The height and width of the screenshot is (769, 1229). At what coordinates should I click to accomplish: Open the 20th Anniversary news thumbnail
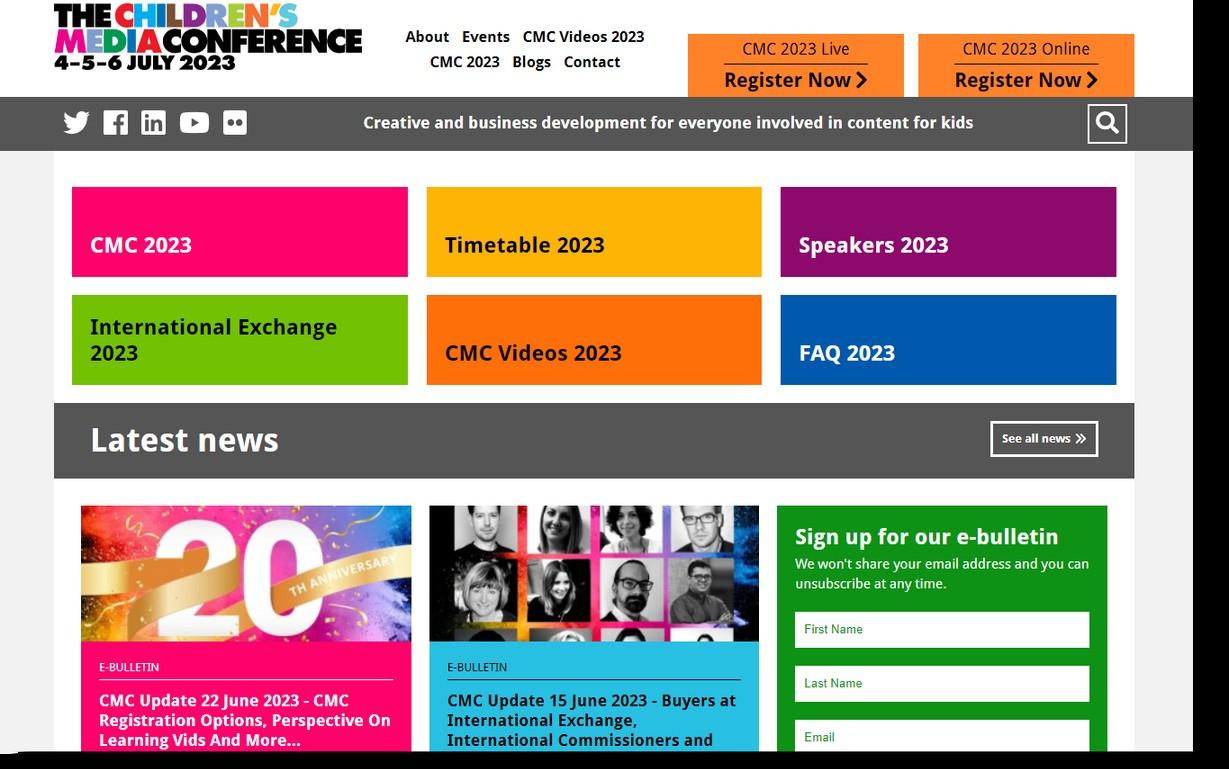246,573
